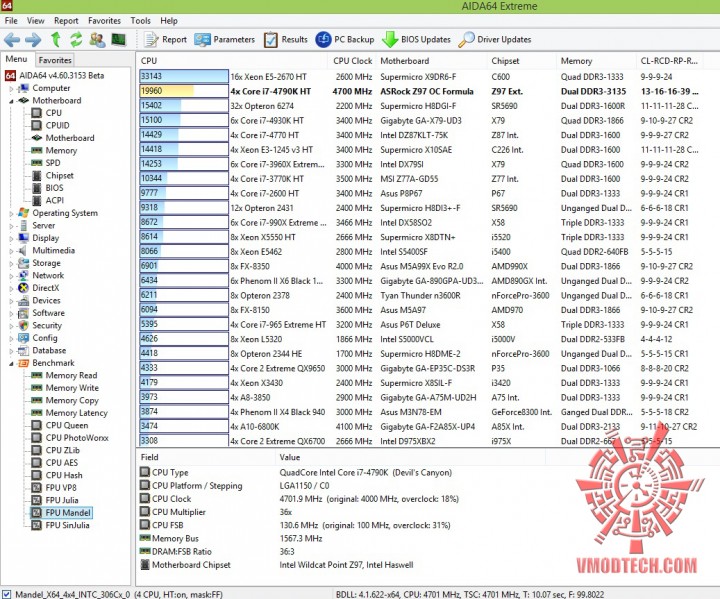This screenshot has height=599, width=720.
Task: Open the File menu
Action: tap(11, 21)
